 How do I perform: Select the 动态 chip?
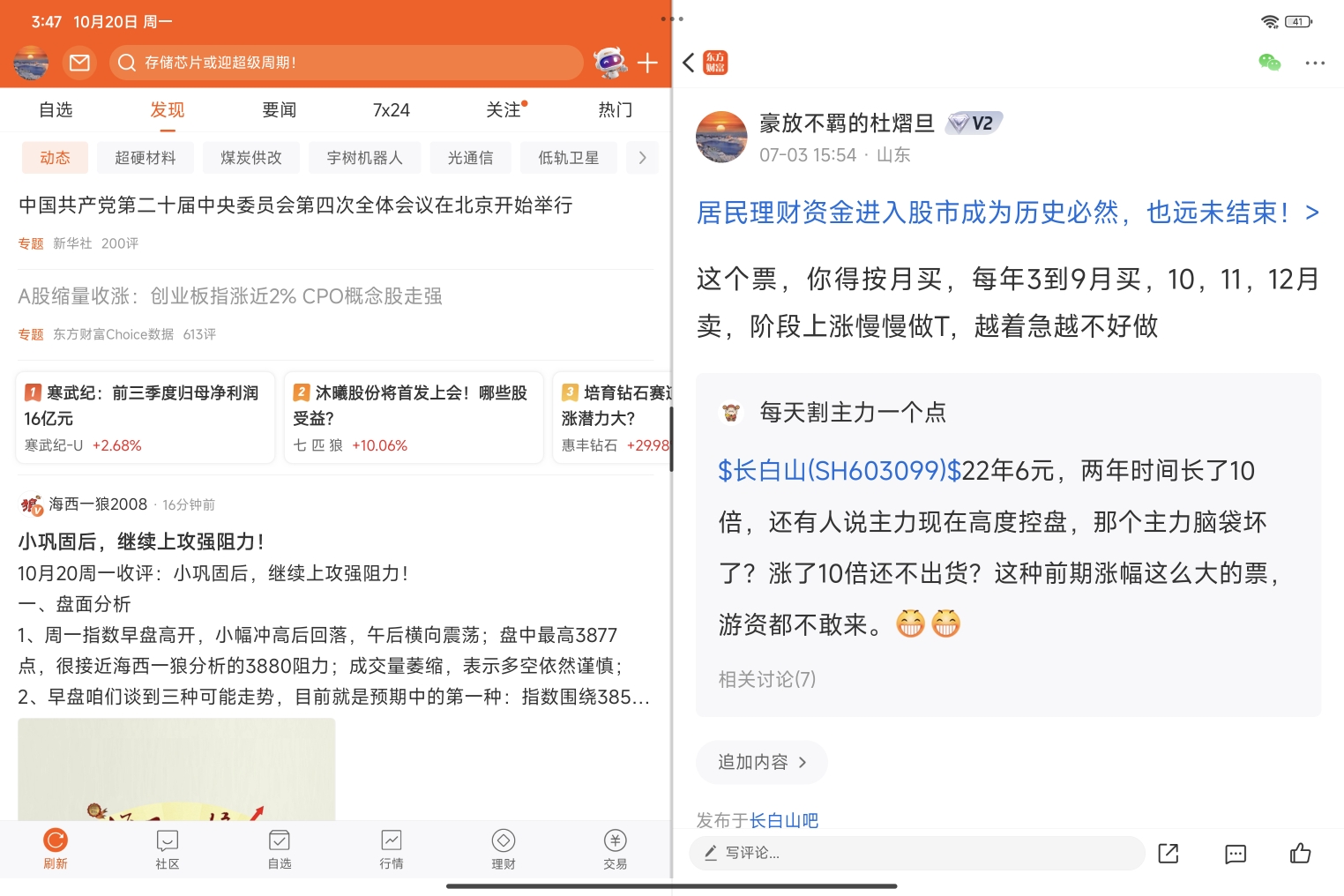pos(55,158)
